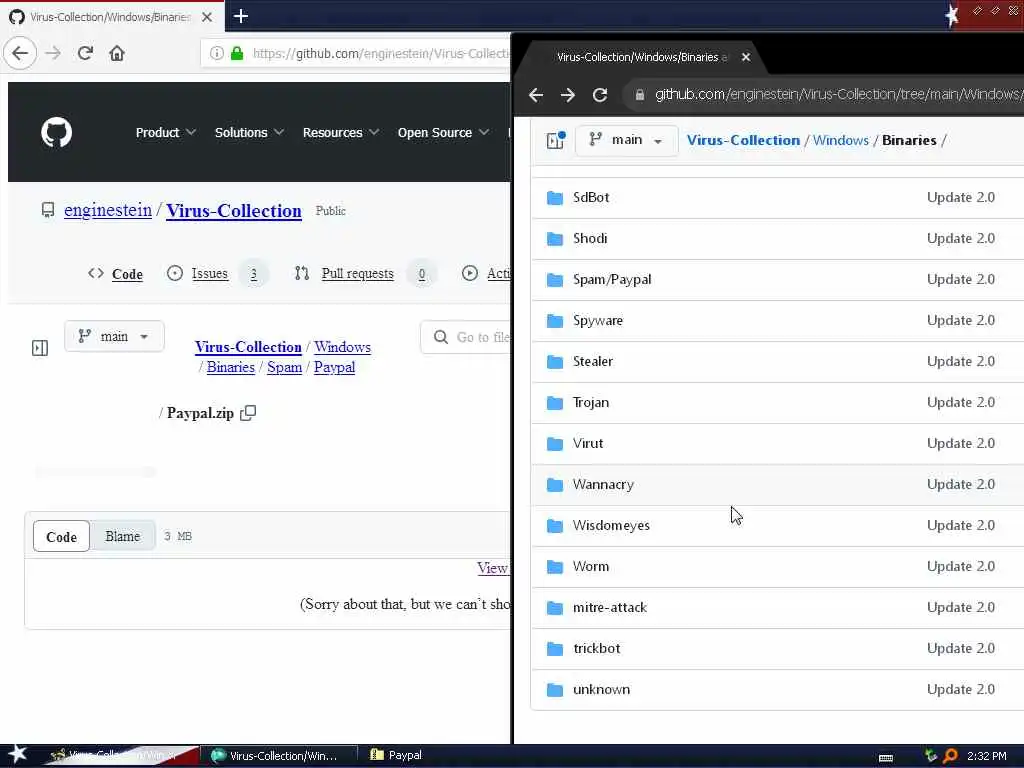Reload the page in the left browser
1024x768 pixels.
click(85, 54)
